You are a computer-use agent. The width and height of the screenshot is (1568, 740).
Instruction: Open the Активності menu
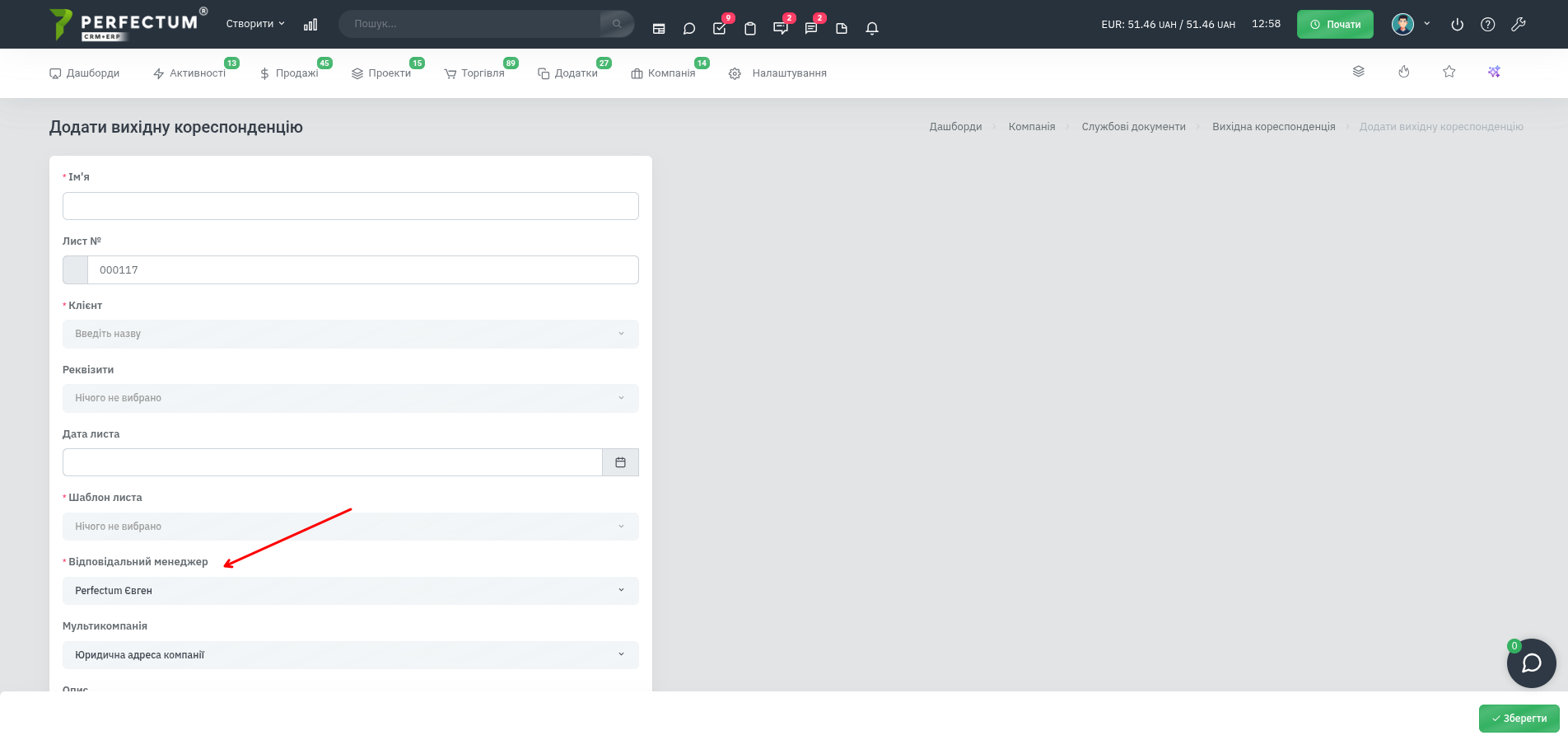pos(189,73)
